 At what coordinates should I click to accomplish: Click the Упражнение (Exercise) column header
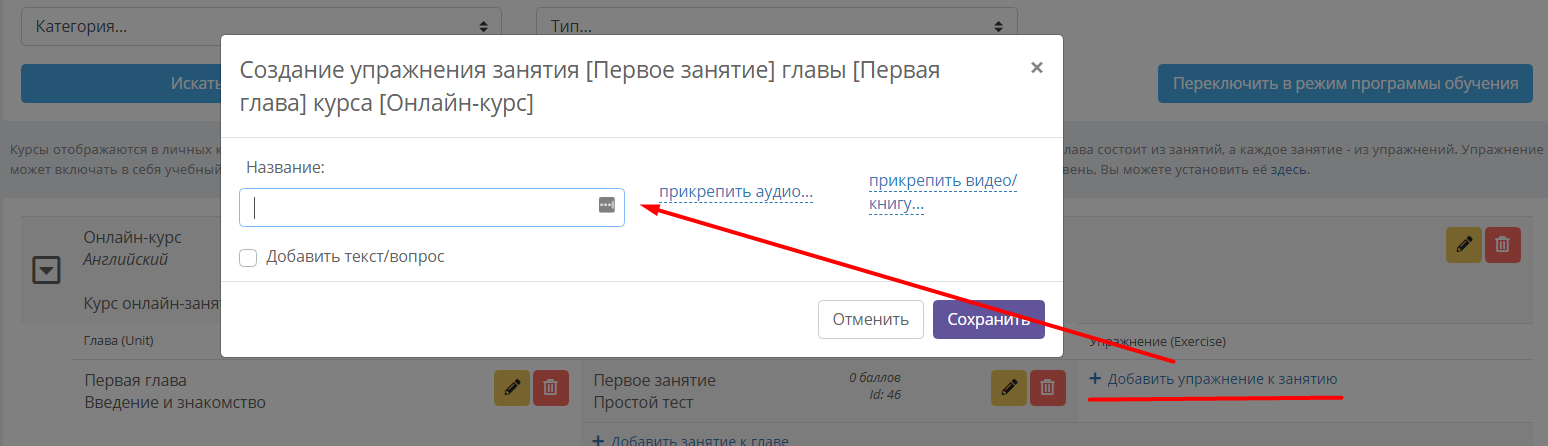tap(1158, 342)
